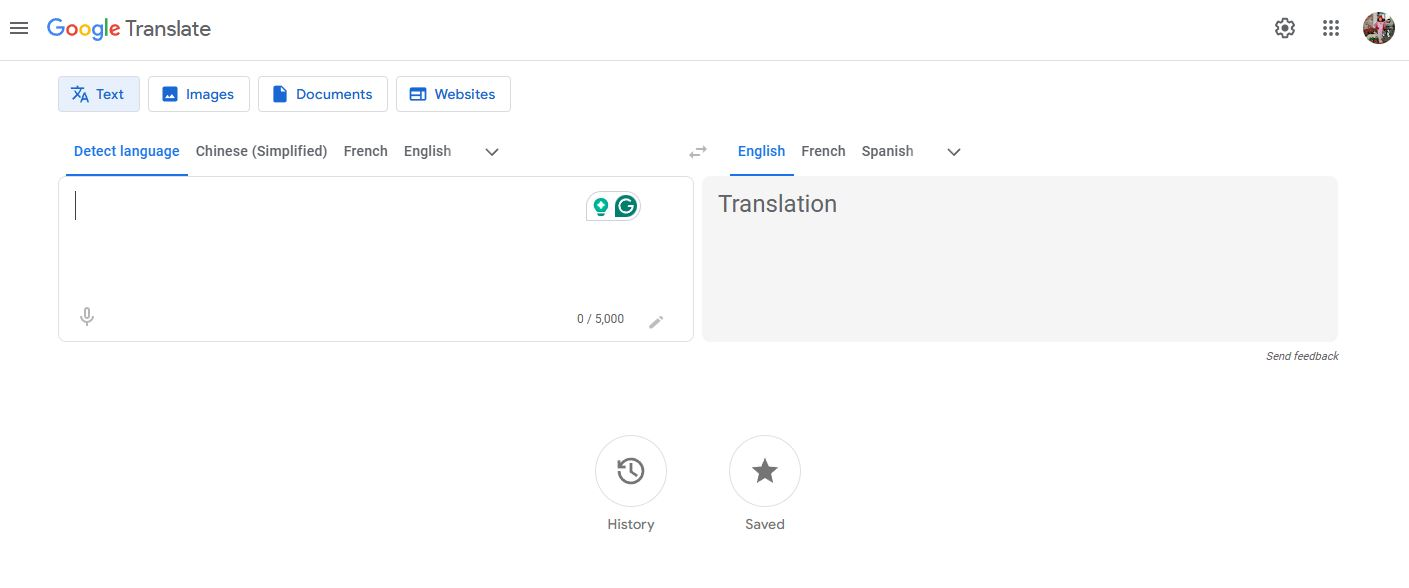Open Saved translations
This screenshot has width=1409, height=588.
[764, 471]
